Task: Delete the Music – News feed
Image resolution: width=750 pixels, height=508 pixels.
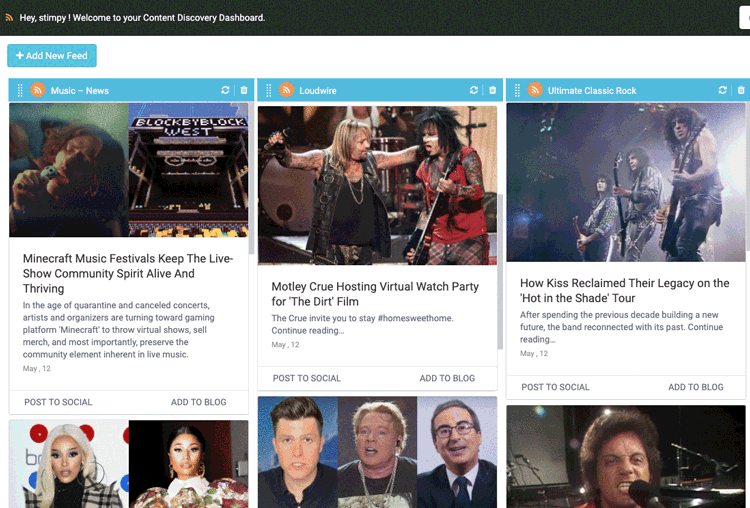Action: [x=244, y=90]
